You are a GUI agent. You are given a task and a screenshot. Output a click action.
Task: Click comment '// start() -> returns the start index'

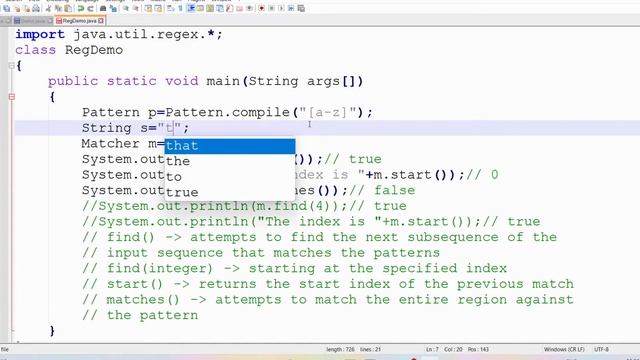pyautogui.click(x=328, y=284)
